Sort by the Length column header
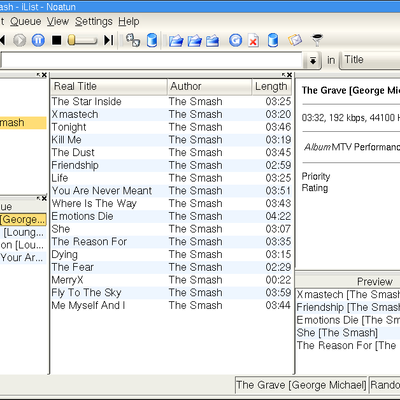 (272, 87)
